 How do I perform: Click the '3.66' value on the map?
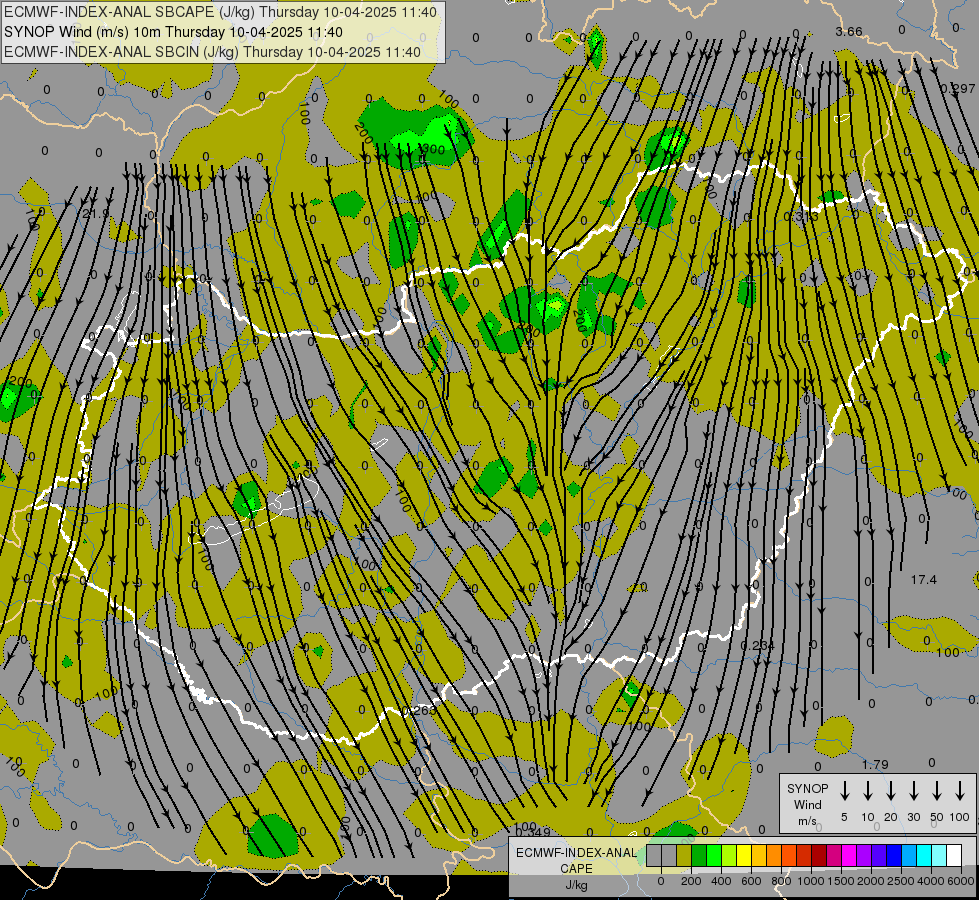(x=849, y=32)
